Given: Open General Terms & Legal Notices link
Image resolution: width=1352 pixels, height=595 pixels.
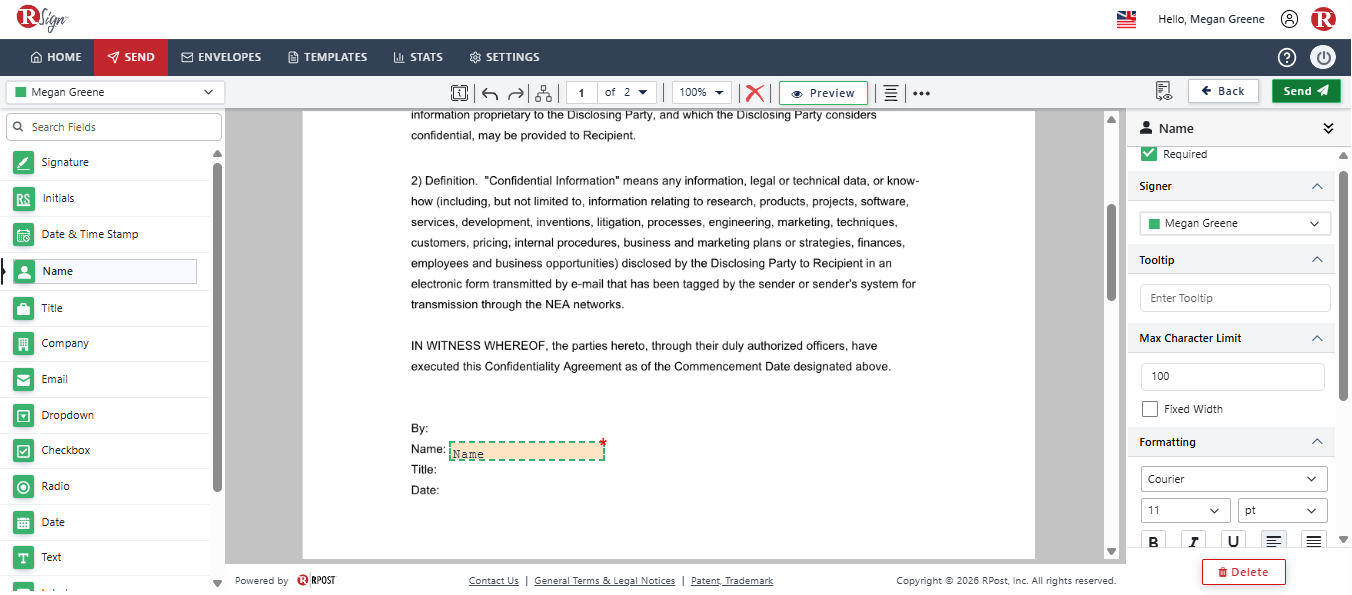Looking at the screenshot, I should (604, 581).
